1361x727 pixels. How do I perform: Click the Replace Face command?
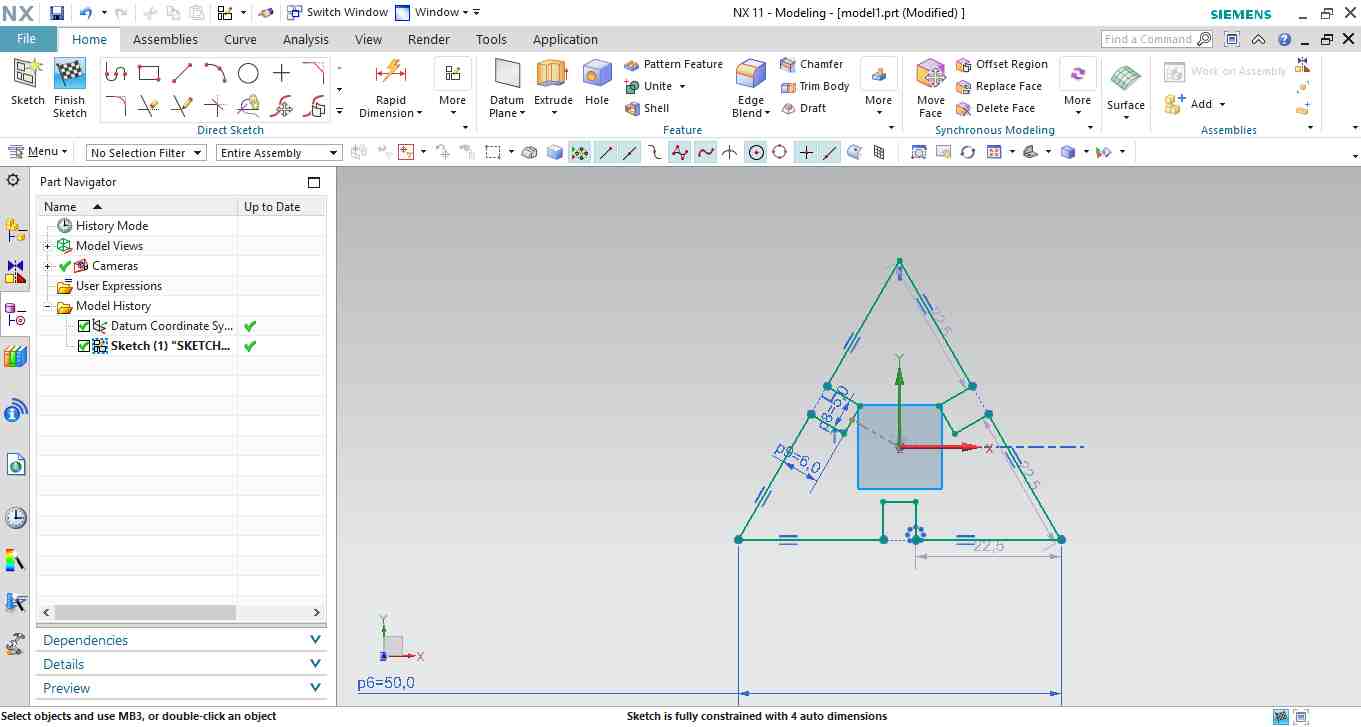999,86
